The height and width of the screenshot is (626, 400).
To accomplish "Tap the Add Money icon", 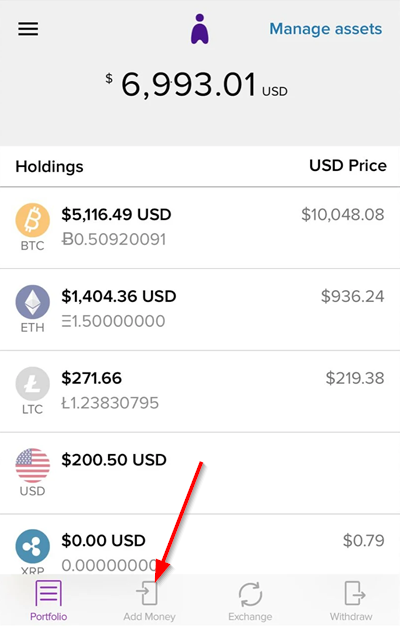I will [x=147, y=592].
